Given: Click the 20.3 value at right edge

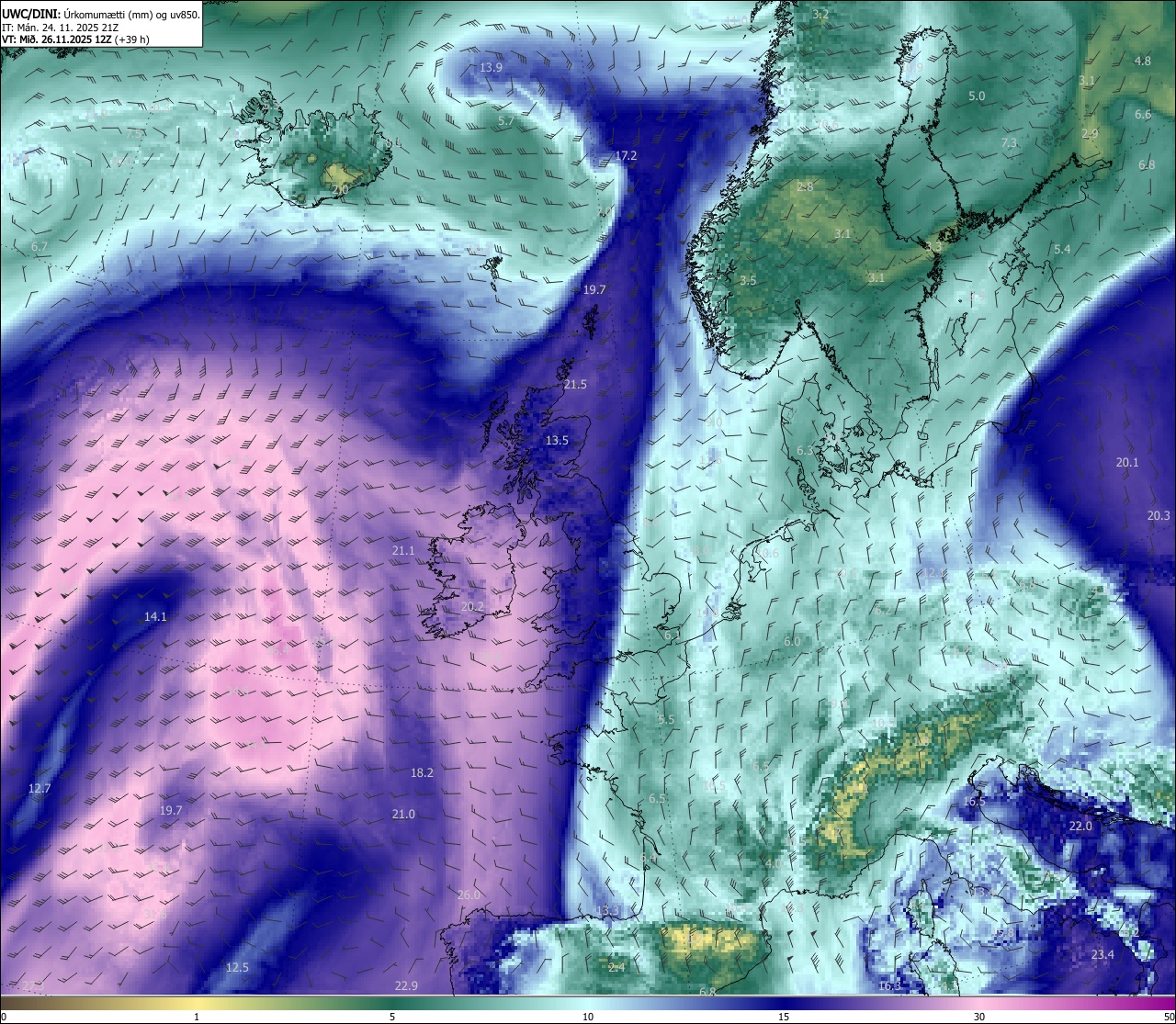Looking at the screenshot, I should click(x=1159, y=516).
